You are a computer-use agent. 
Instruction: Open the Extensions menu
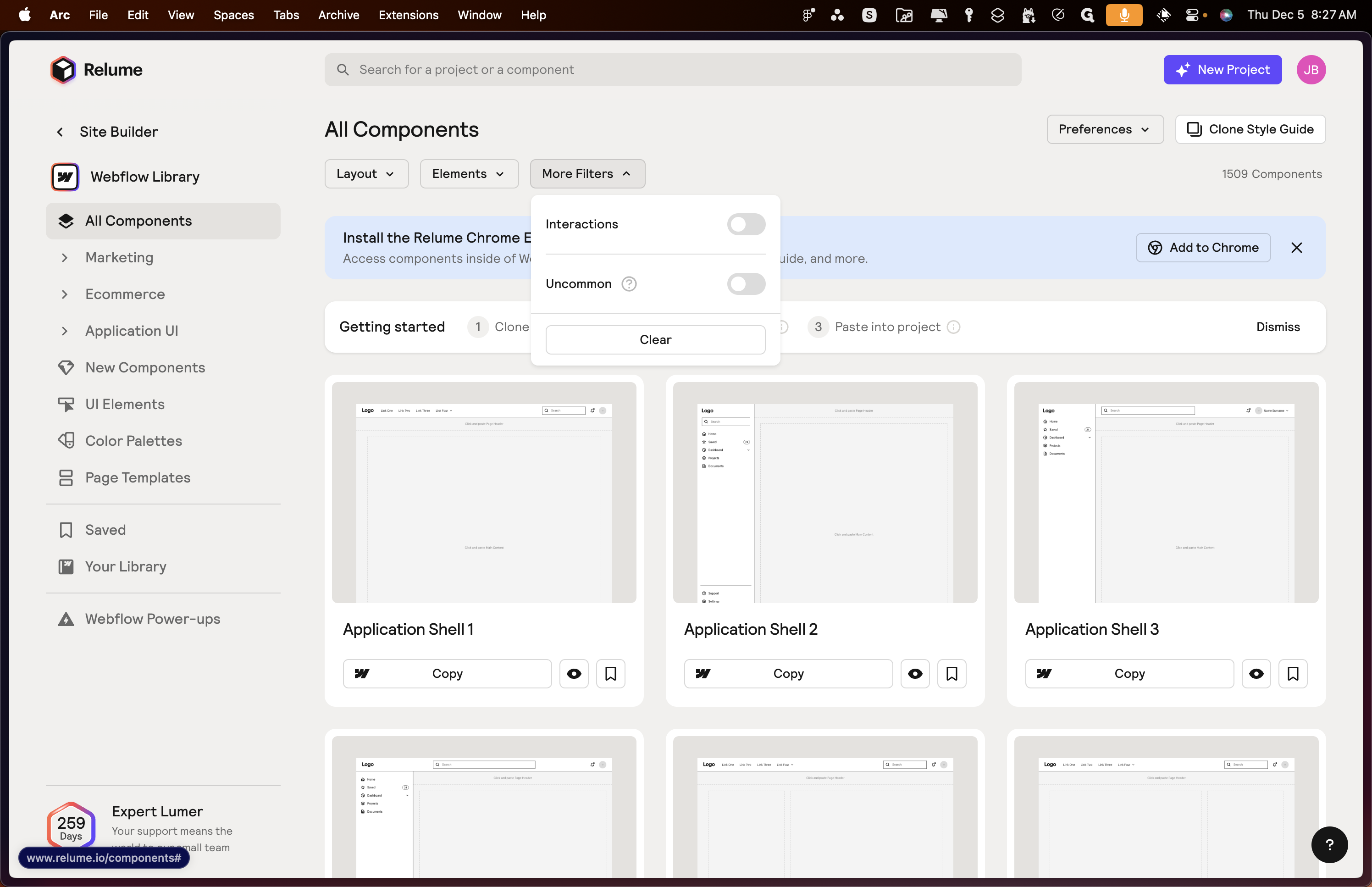[x=408, y=15]
